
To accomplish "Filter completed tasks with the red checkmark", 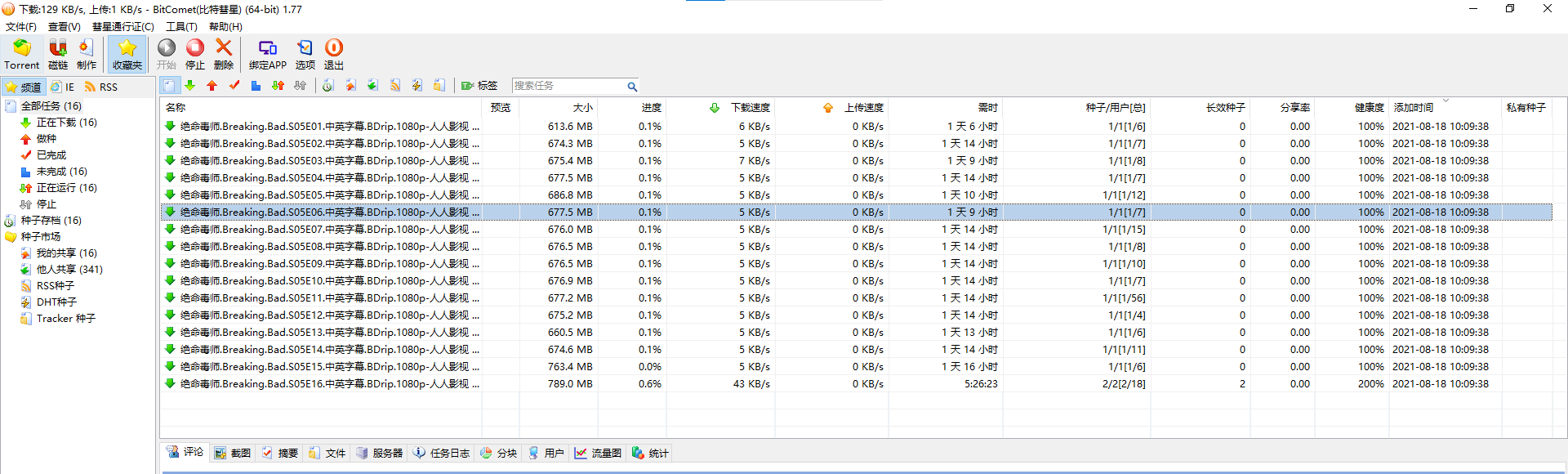I will coord(234,86).
